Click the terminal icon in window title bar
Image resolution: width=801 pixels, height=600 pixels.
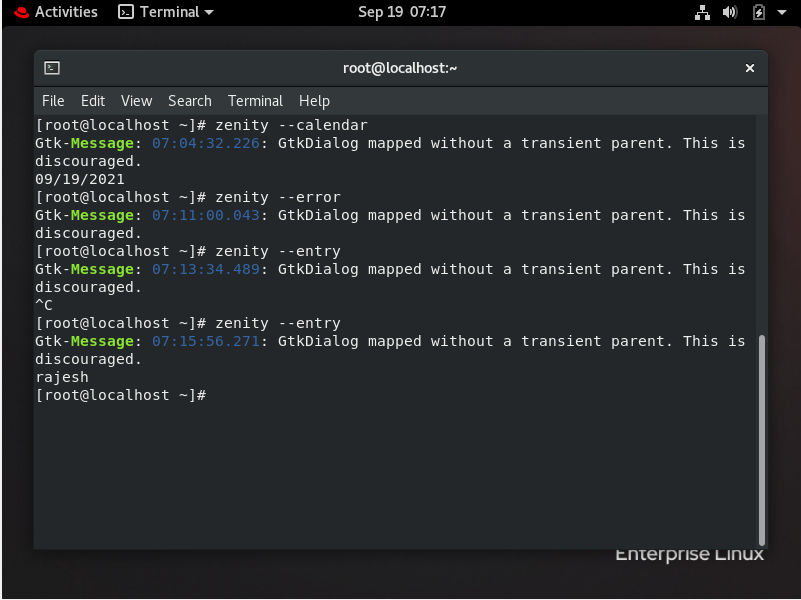pyautogui.click(x=51, y=68)
